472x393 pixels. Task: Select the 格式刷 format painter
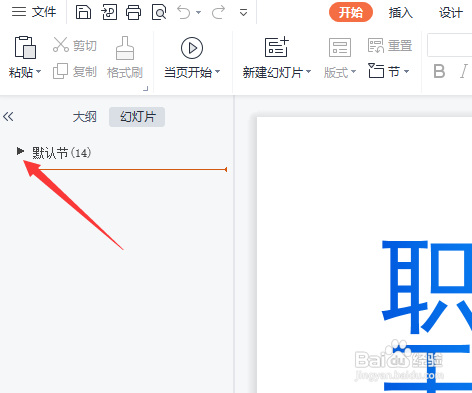tap(125, 57)
